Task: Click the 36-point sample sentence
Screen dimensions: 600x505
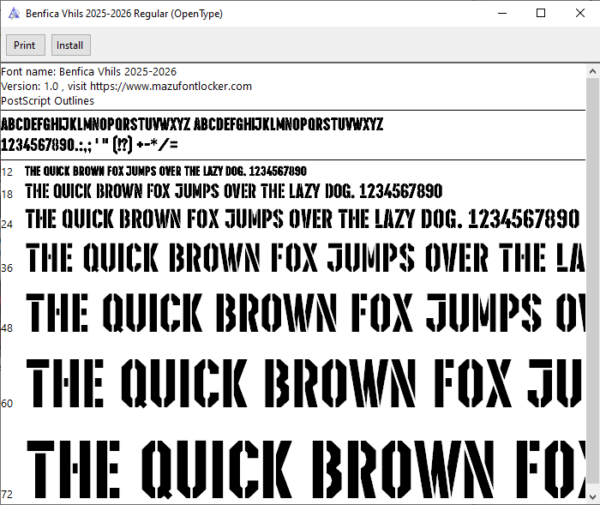Action: 305,257
